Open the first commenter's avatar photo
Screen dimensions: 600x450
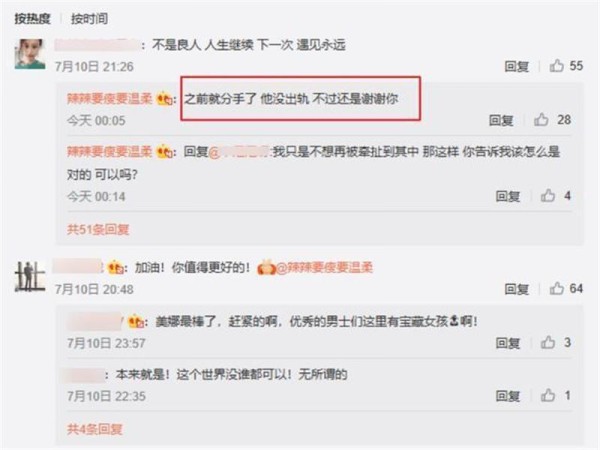30,54
